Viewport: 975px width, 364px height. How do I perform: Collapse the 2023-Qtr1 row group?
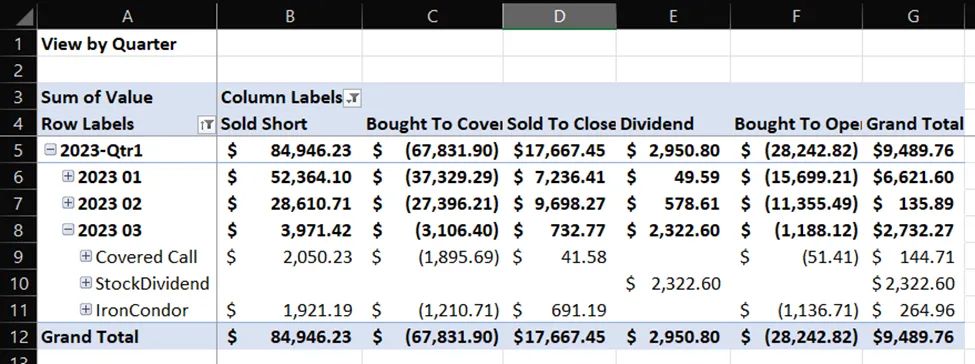[x=49, y=151]
